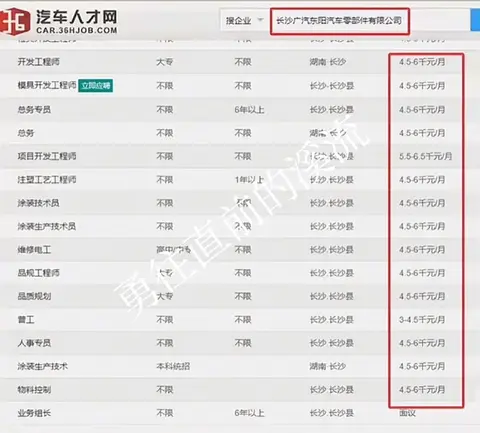This screenshot has height=433, width=480.
Task: Click the 不限 education cell for 普工
Action: click(x=165, y=320)
